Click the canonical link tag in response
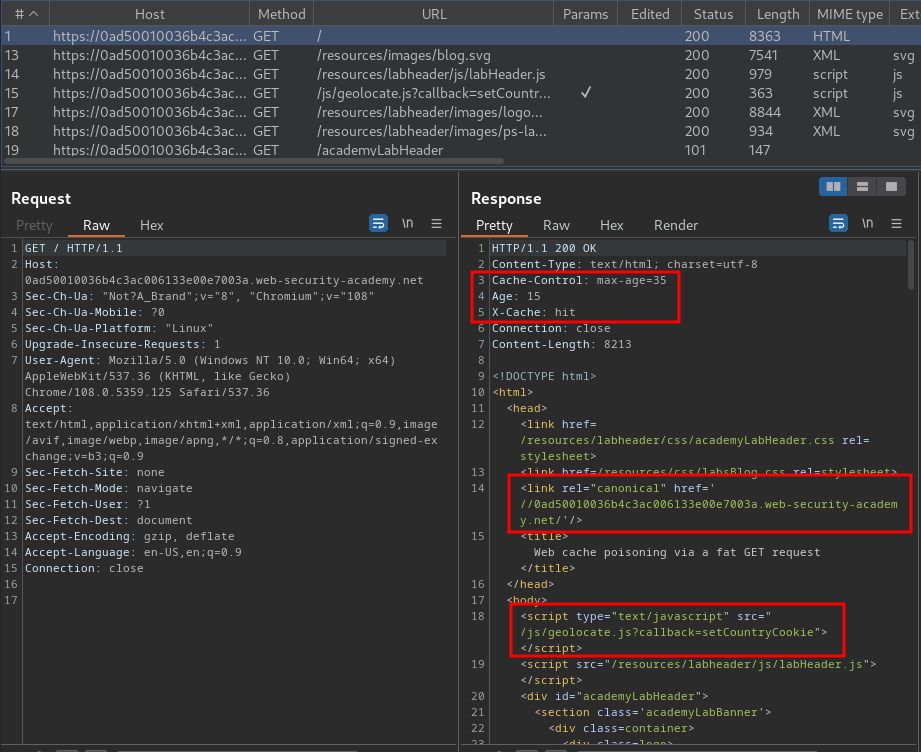 709,504
